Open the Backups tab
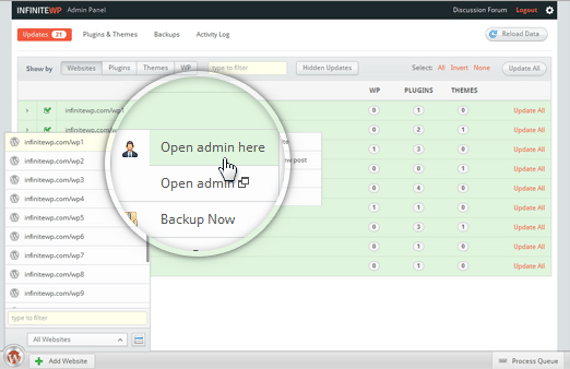Image resolution: width=570 pixels, height=369 pixels. click(x=166, y=35)
